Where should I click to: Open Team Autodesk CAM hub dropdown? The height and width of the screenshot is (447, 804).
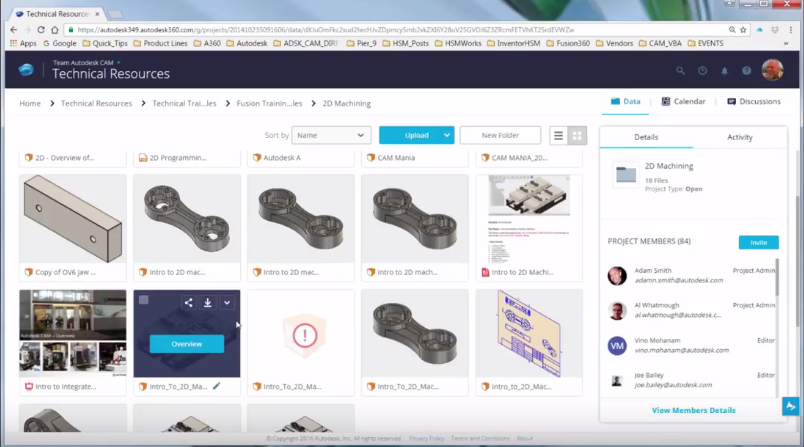87,63
